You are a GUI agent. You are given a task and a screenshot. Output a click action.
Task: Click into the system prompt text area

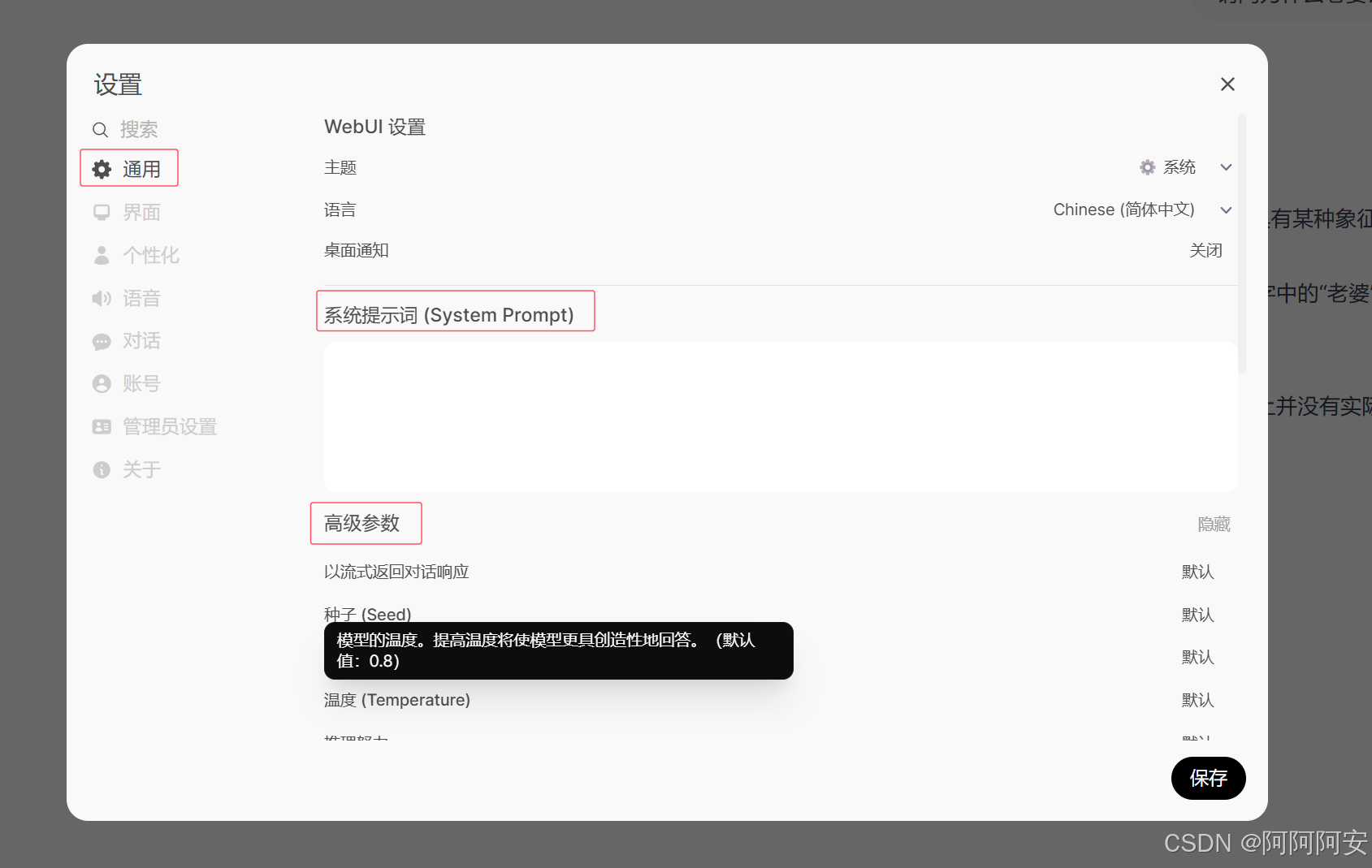(780, 417)
